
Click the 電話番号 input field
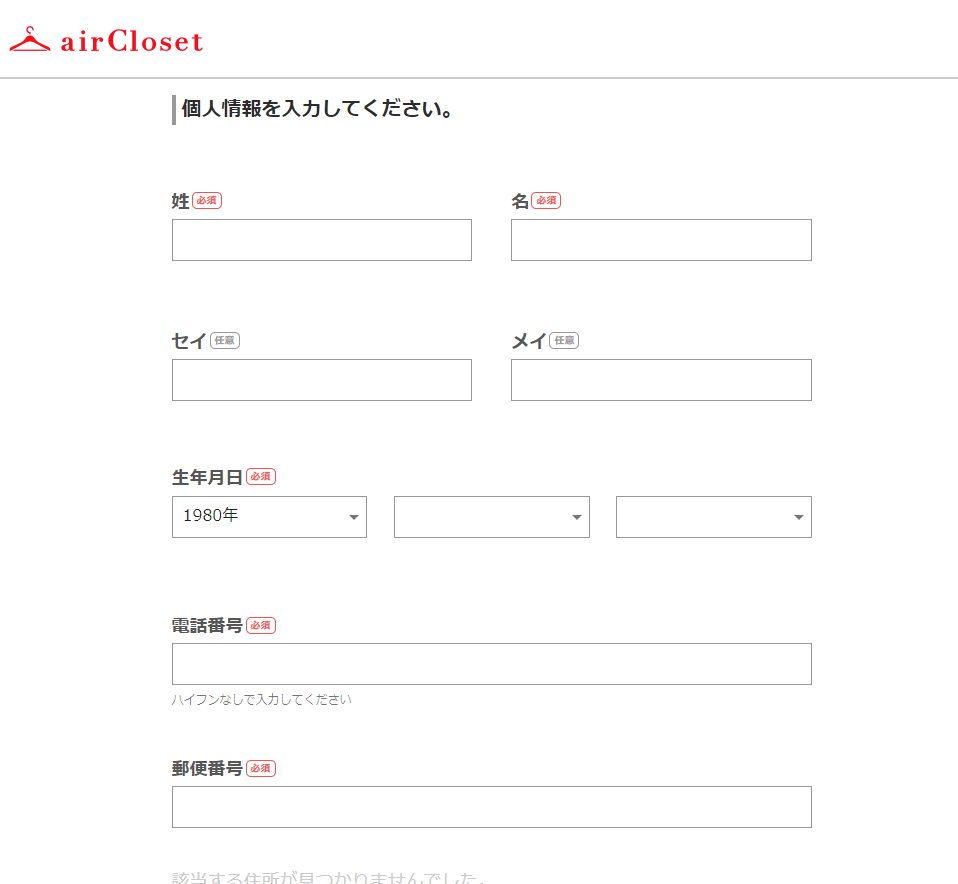[491, 664]
